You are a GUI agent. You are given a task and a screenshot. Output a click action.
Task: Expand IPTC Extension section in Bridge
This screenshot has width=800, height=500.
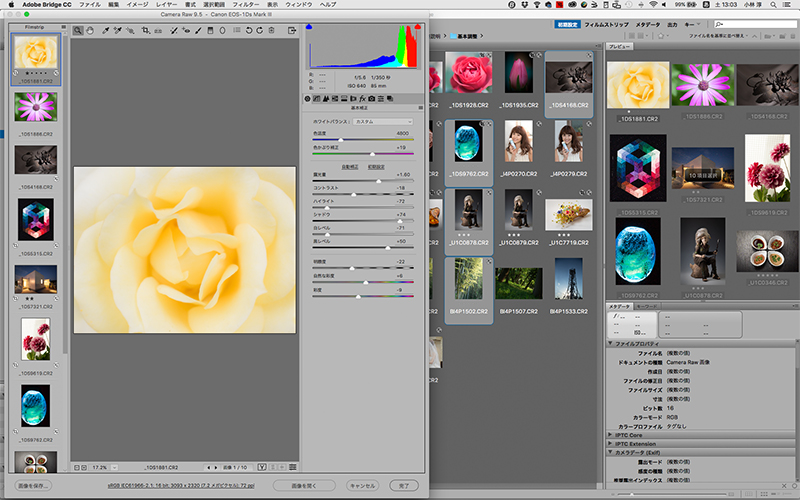[610, 443]
